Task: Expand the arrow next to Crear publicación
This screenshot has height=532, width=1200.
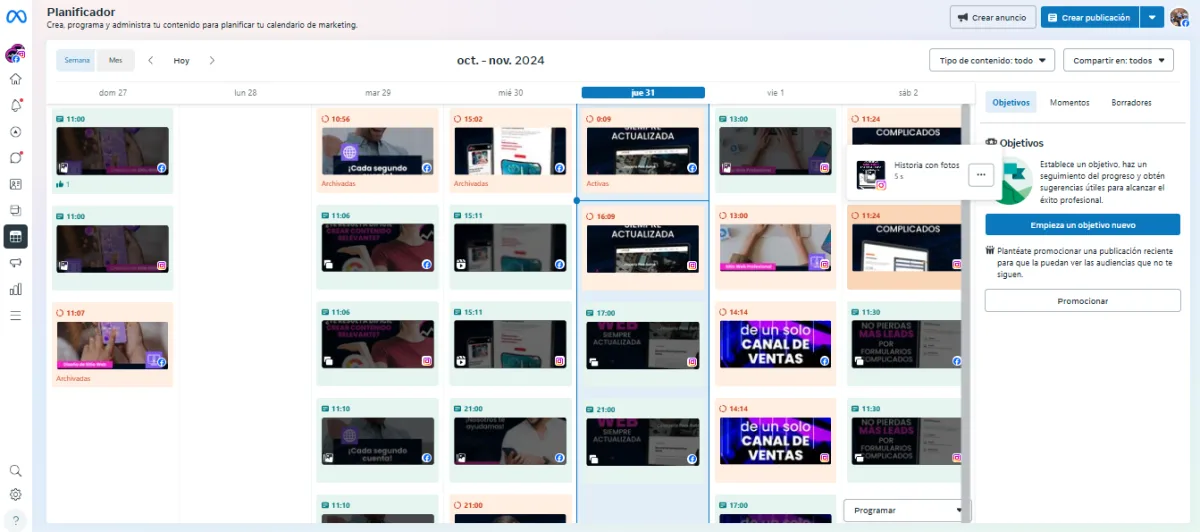Action: pyautogui.click(x=1152, y=17)
